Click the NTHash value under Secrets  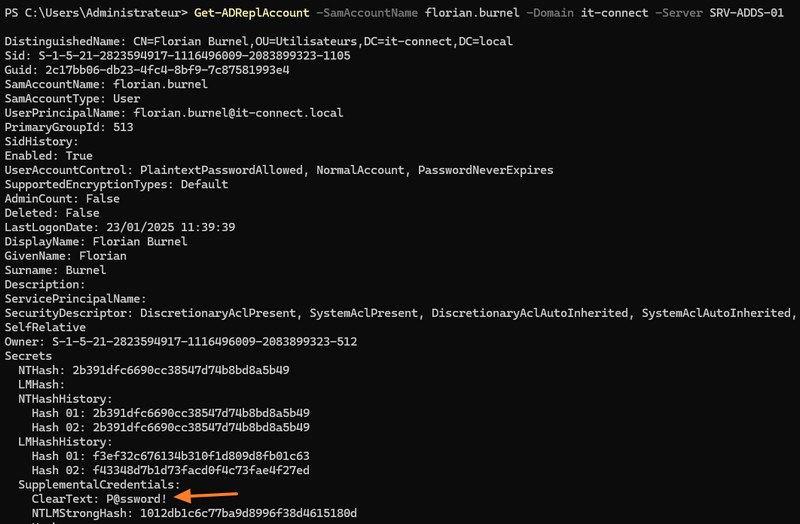tap(180, 370)
